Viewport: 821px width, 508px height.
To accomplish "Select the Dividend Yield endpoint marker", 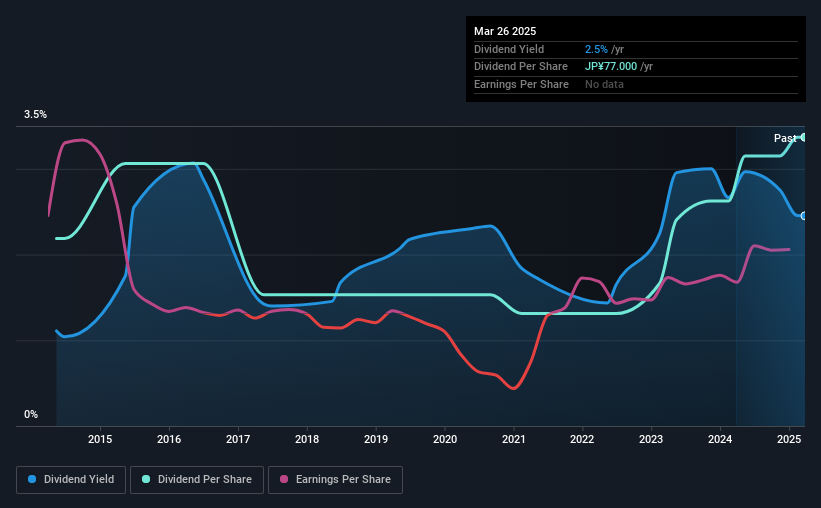I will pos(804,216).
